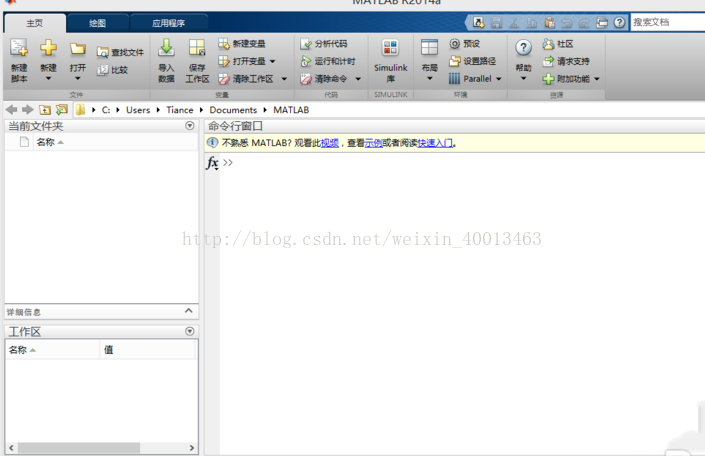
Task: Open 工作区 panel actions menu
Action: (x=190, y=331)
